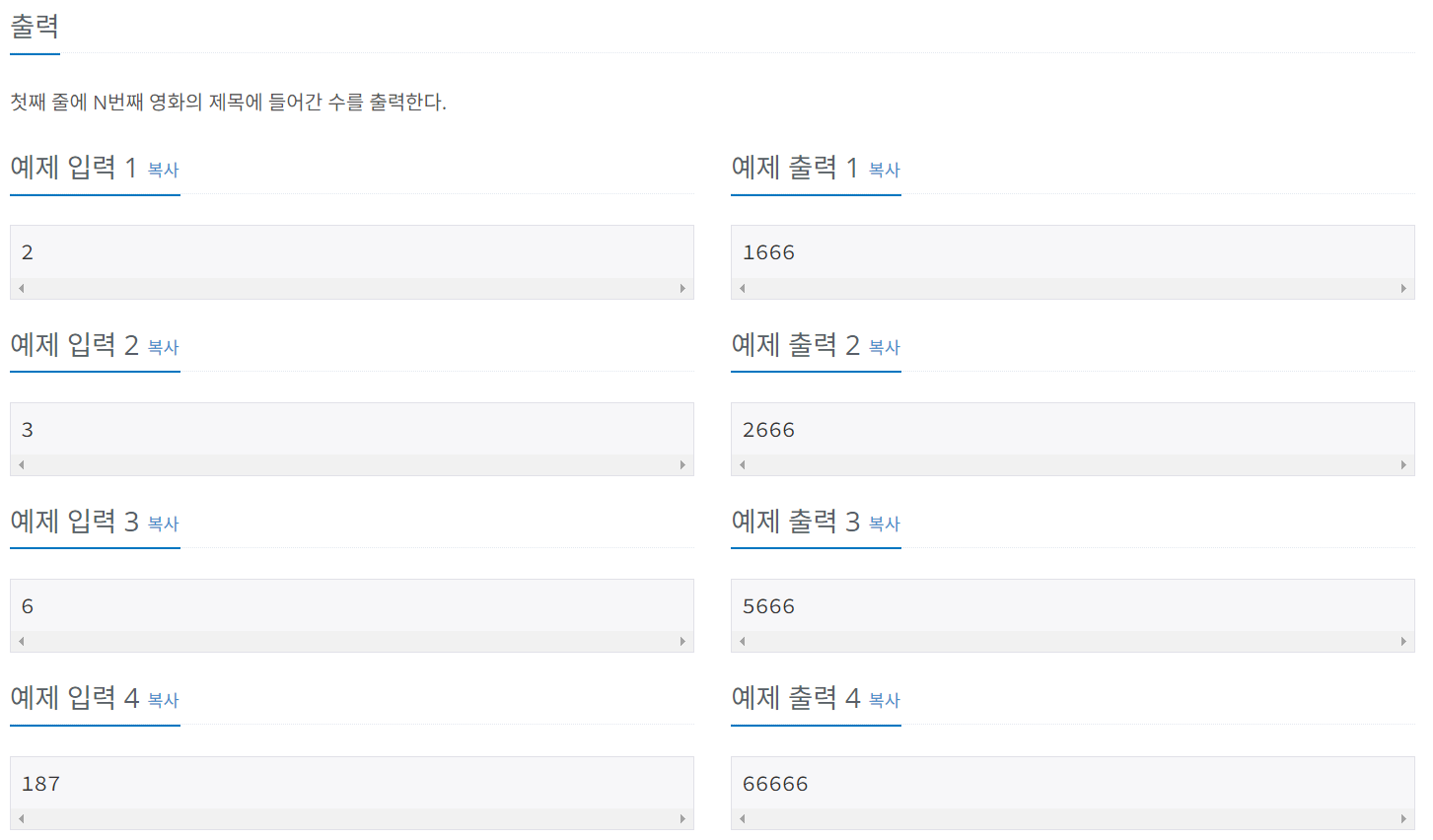1433x840 pixels.
Task: Click 복사 beside 예제 출력 4
Action: point(883,700)
